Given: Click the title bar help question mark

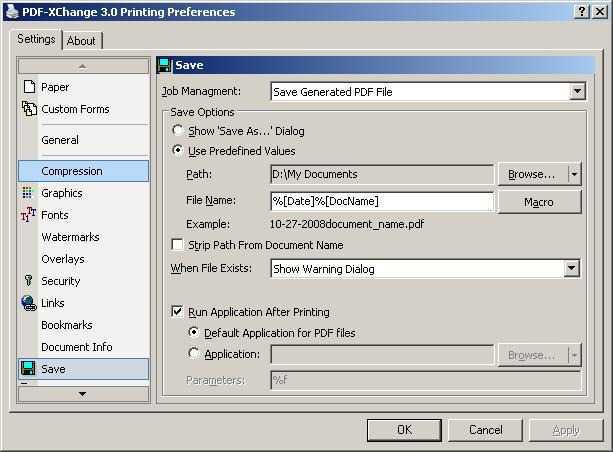Looking at the screenshot, I should 582,12.
